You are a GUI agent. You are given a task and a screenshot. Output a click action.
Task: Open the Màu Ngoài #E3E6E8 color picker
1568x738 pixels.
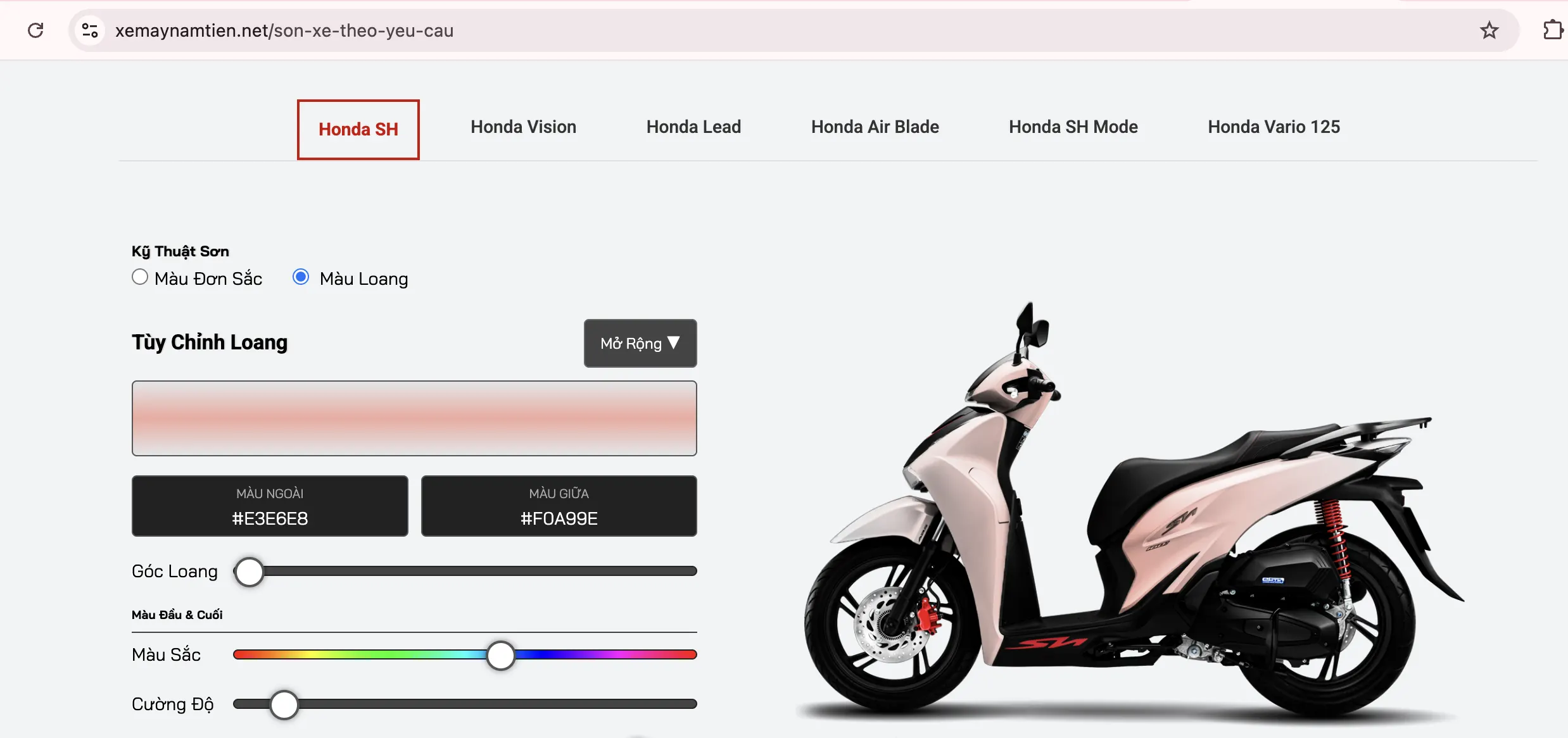270,506
